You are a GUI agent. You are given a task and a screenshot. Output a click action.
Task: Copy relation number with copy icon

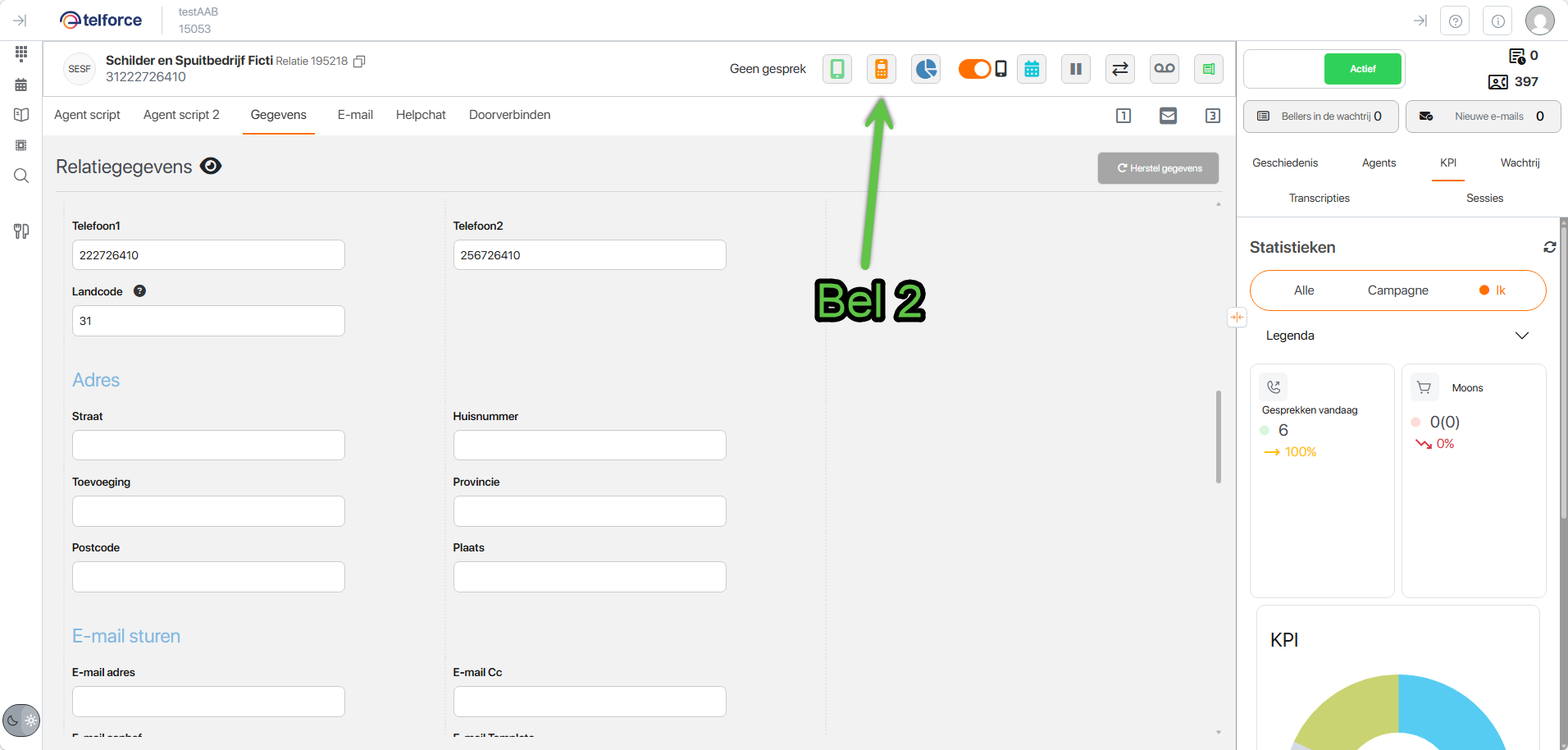(x=359, y=62)
